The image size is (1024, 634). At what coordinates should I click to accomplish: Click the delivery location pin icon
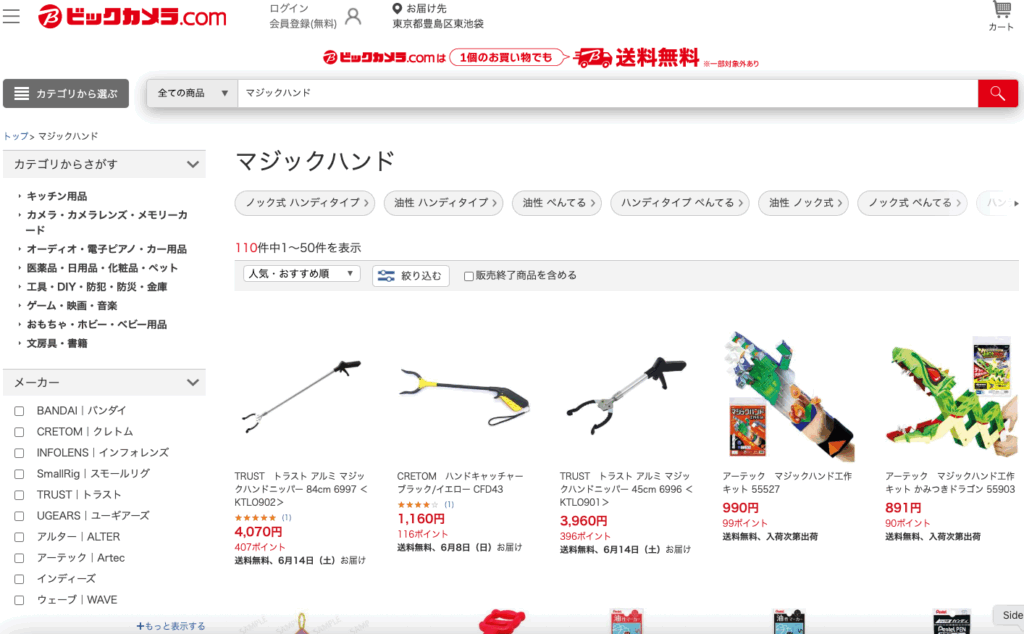(x=396, y=8)
